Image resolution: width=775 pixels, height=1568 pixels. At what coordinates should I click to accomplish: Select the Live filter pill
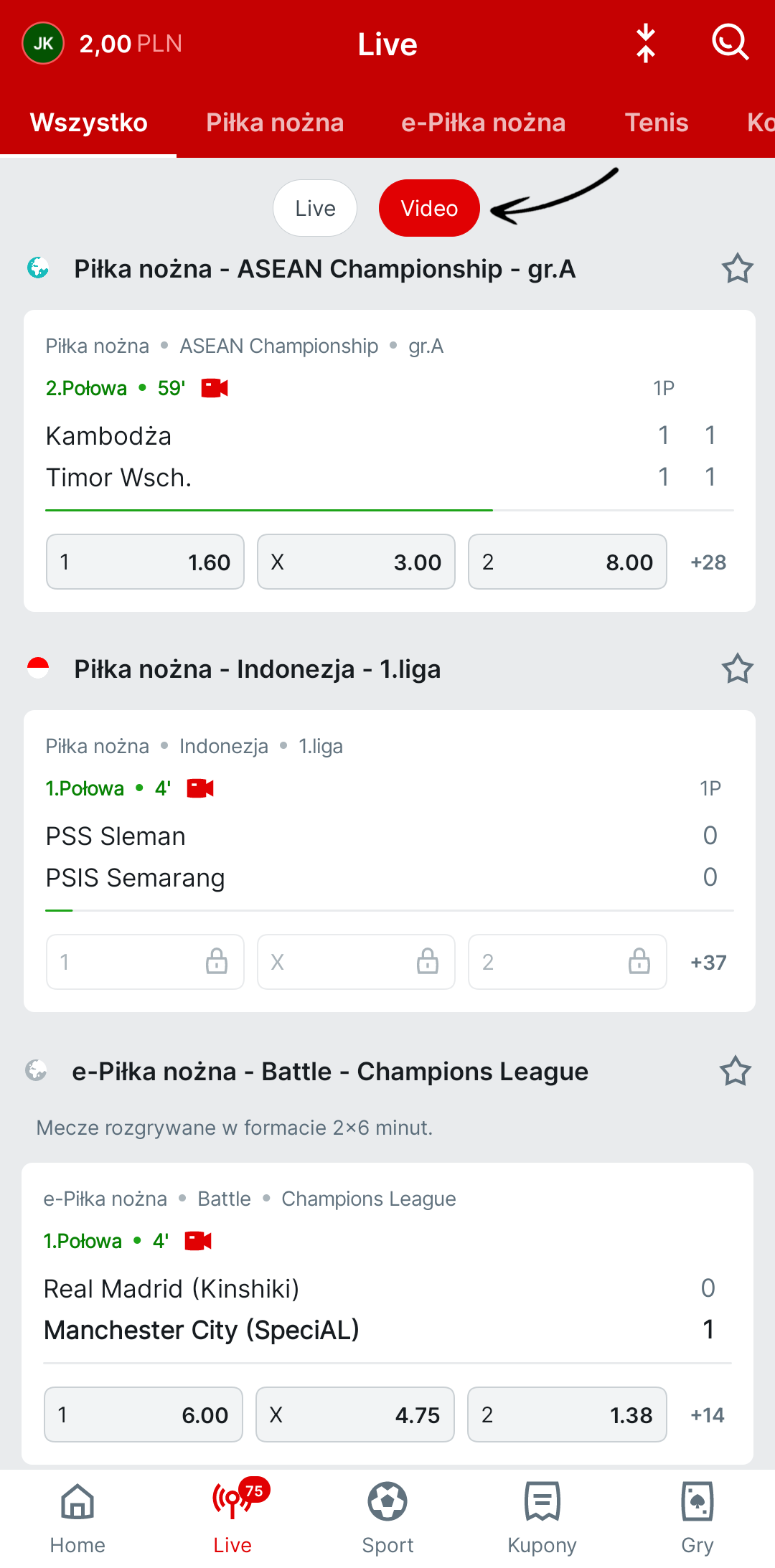click(315, 208)
